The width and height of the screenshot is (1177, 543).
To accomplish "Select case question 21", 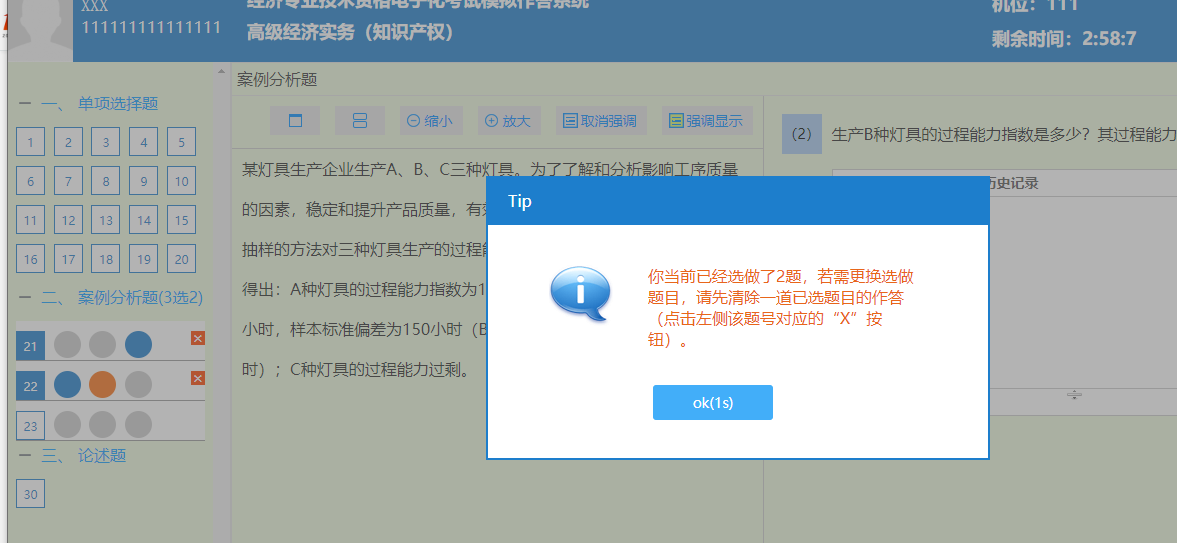I will pyautogui.click(x=30, y=345).
